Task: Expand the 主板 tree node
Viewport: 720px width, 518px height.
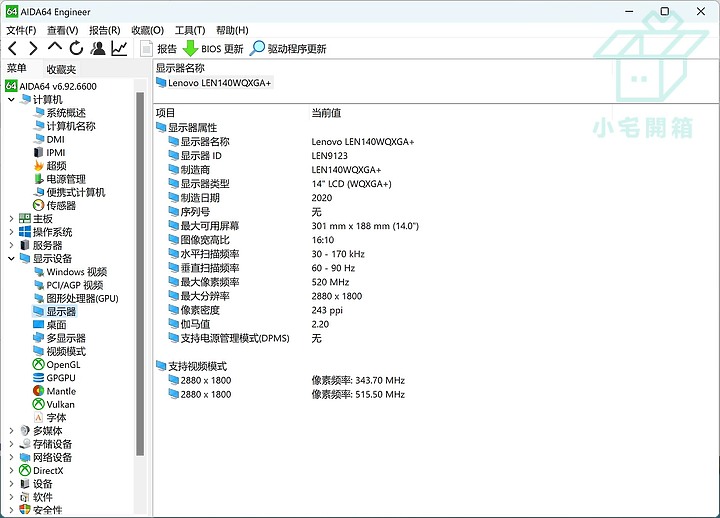Action: [x=11, y=219]
